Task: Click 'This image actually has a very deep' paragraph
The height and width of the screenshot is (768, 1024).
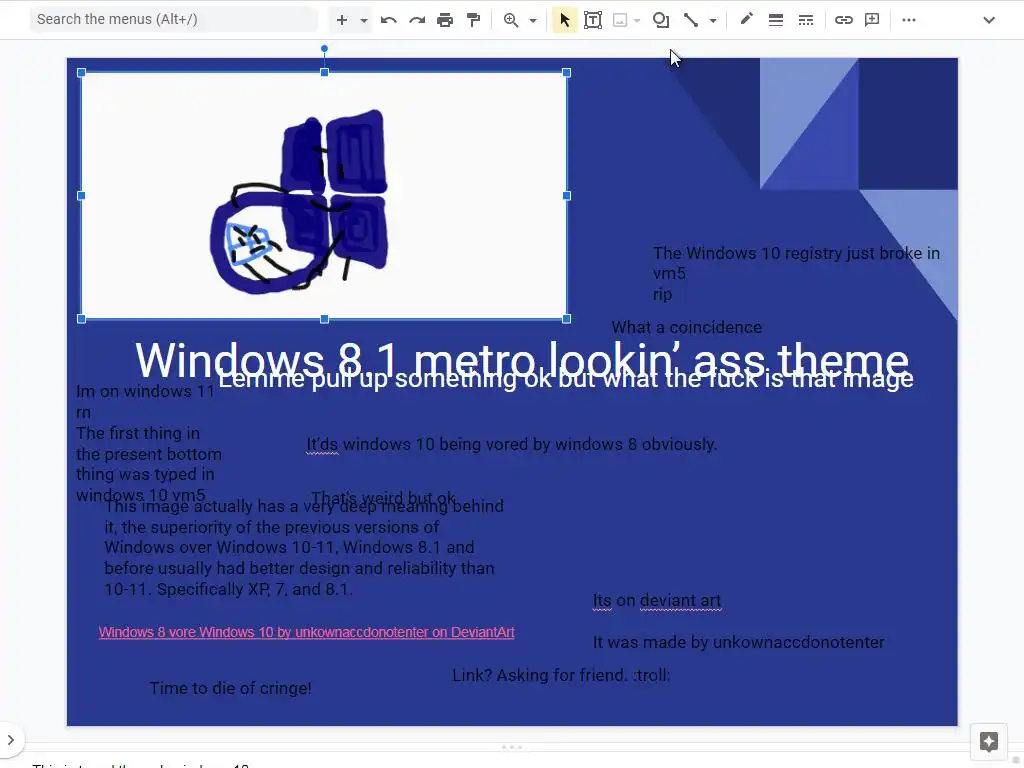Action: click(x=304, y=547)
